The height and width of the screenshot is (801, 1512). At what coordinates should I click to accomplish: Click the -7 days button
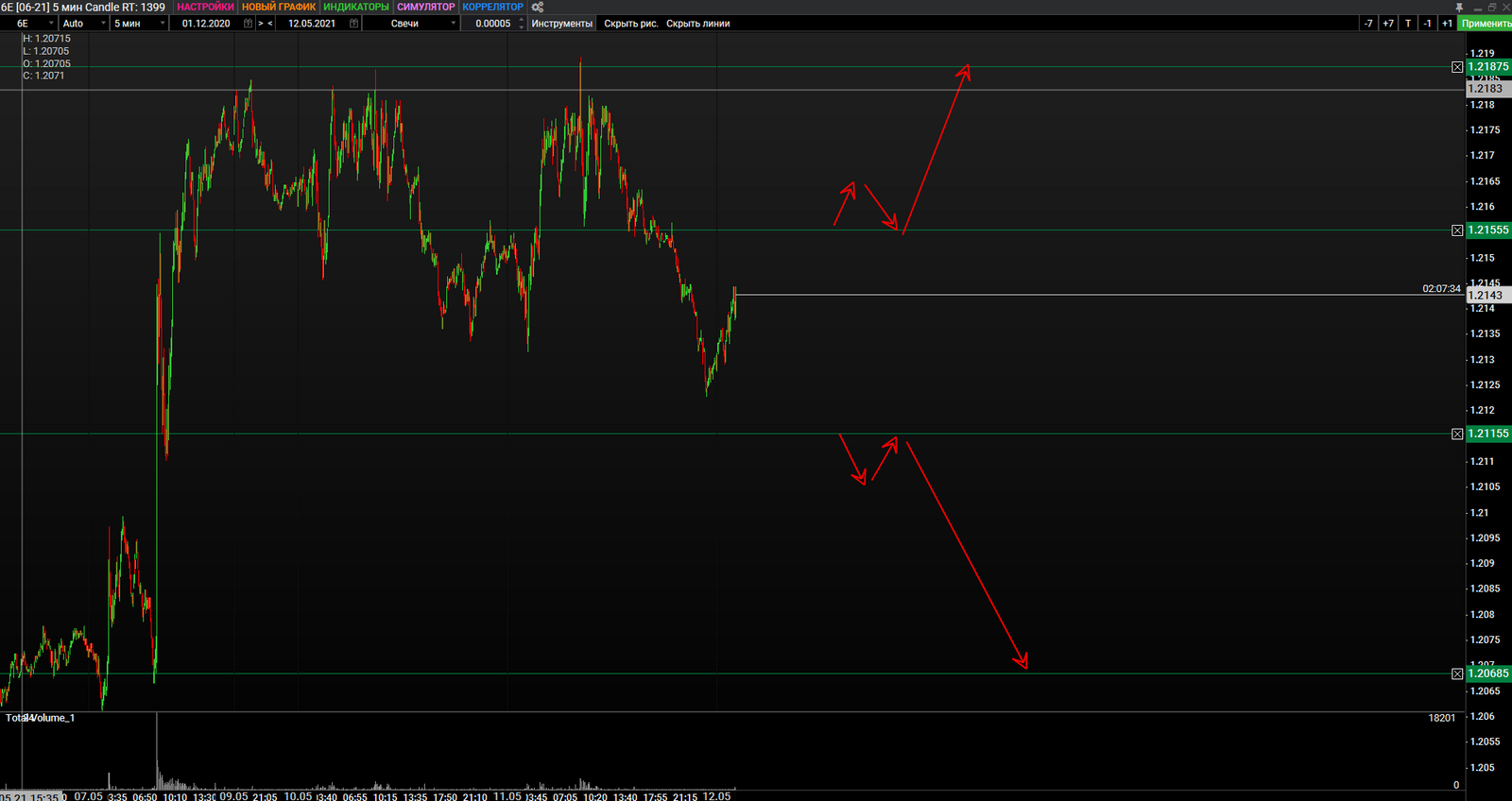[x=1368, y=24]
